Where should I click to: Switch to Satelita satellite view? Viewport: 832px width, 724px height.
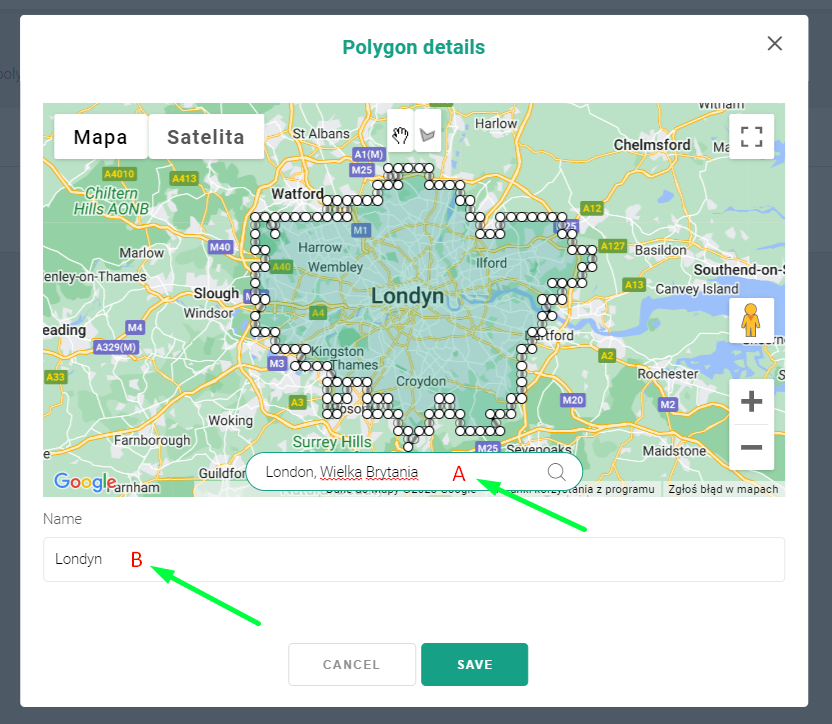coord(206,137)
